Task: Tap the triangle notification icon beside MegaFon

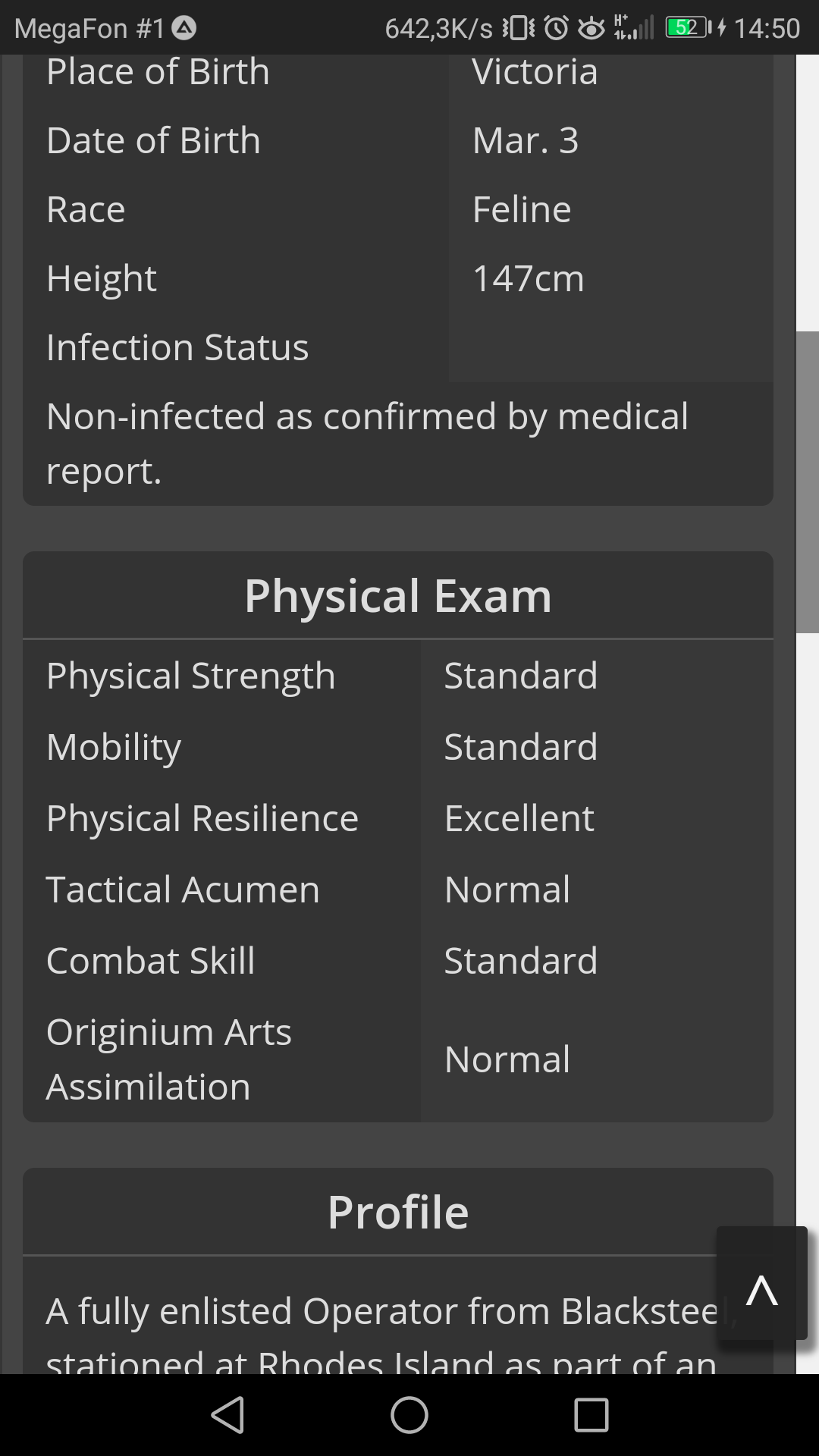Action: tap(184, 28)
